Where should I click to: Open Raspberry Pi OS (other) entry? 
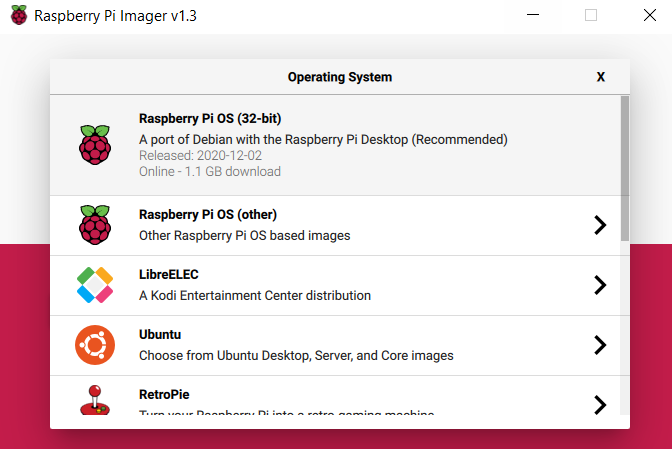coord(335,226)
